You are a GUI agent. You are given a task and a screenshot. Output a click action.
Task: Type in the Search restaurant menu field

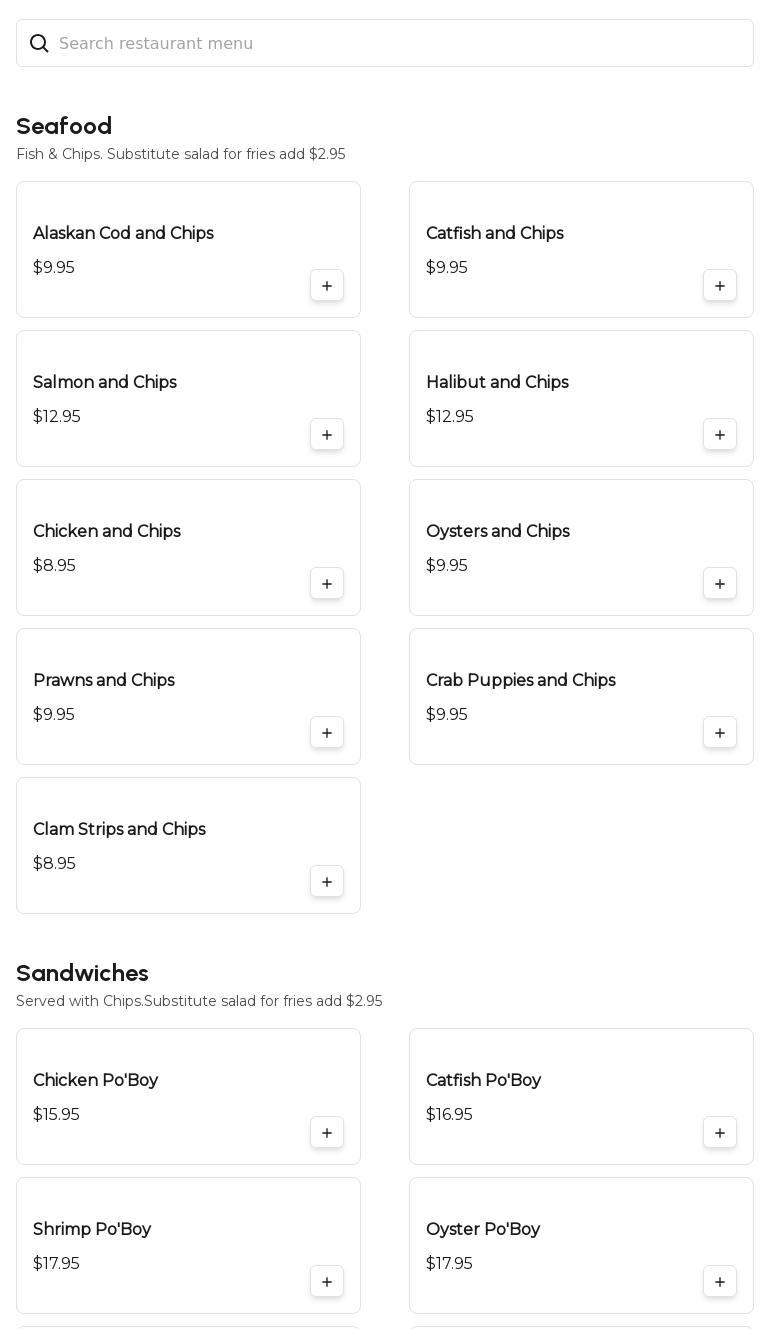click(400, 43)
